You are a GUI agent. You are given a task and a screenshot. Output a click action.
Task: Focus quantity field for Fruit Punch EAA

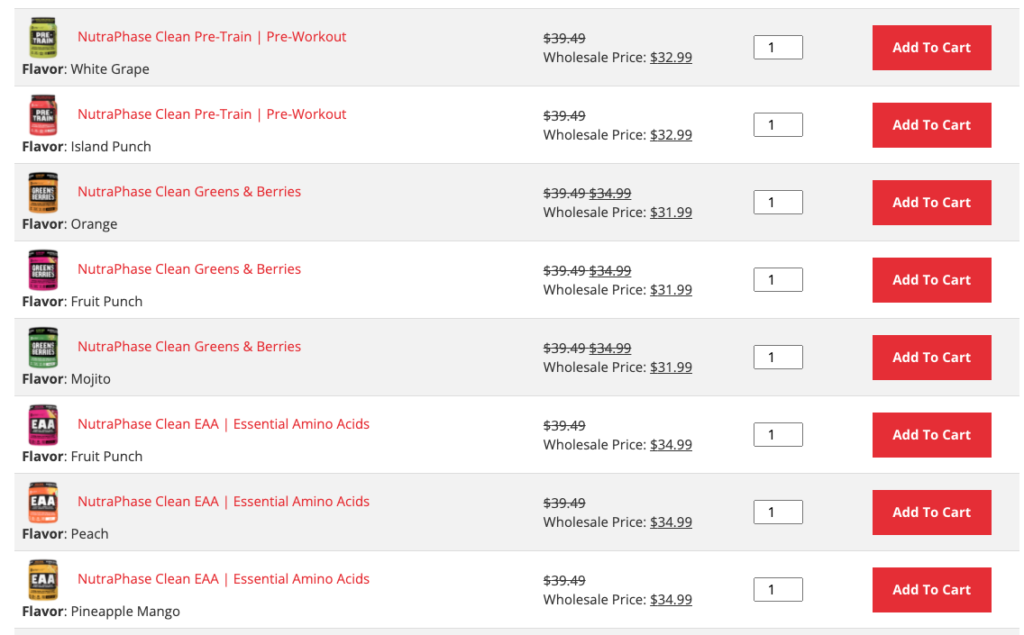click(778, 434)
